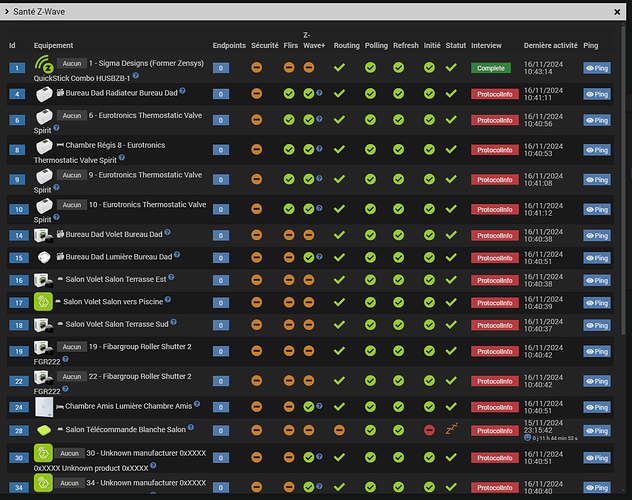Click help icon after Salon Volet Salon Terrasse Est
632x500 pixels.
(171, 277)
